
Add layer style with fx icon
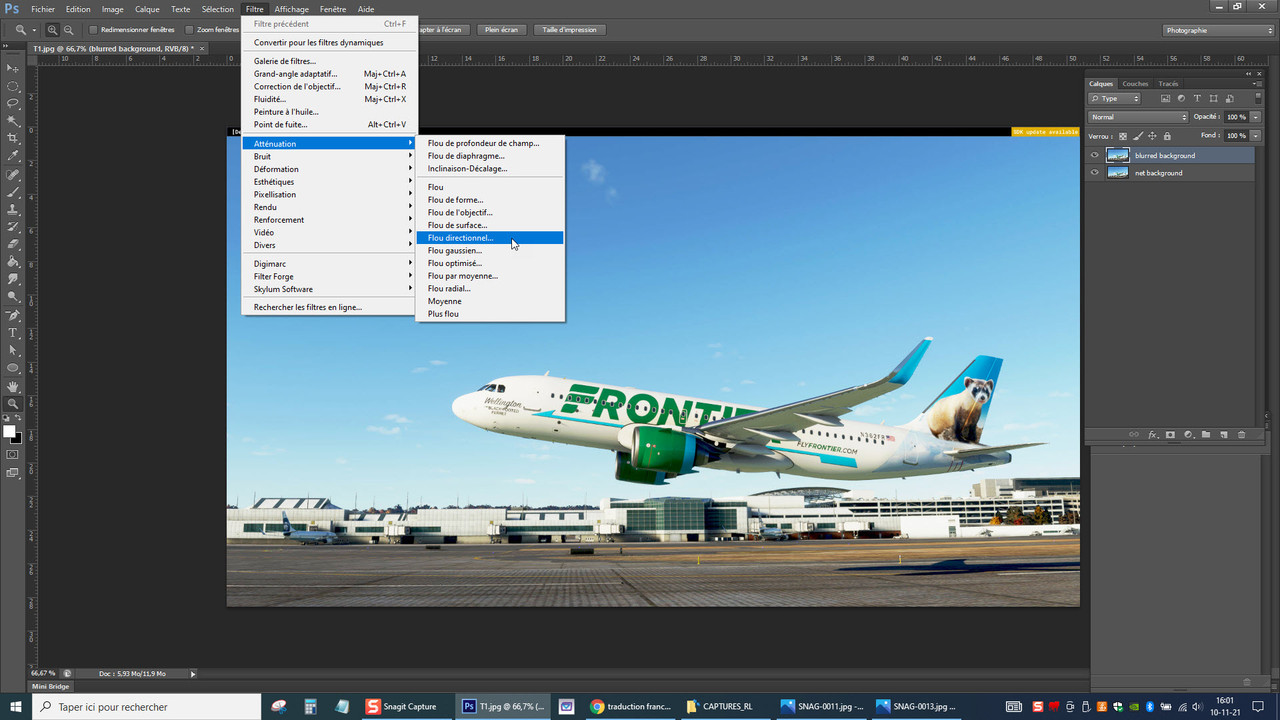[1152, 435]
